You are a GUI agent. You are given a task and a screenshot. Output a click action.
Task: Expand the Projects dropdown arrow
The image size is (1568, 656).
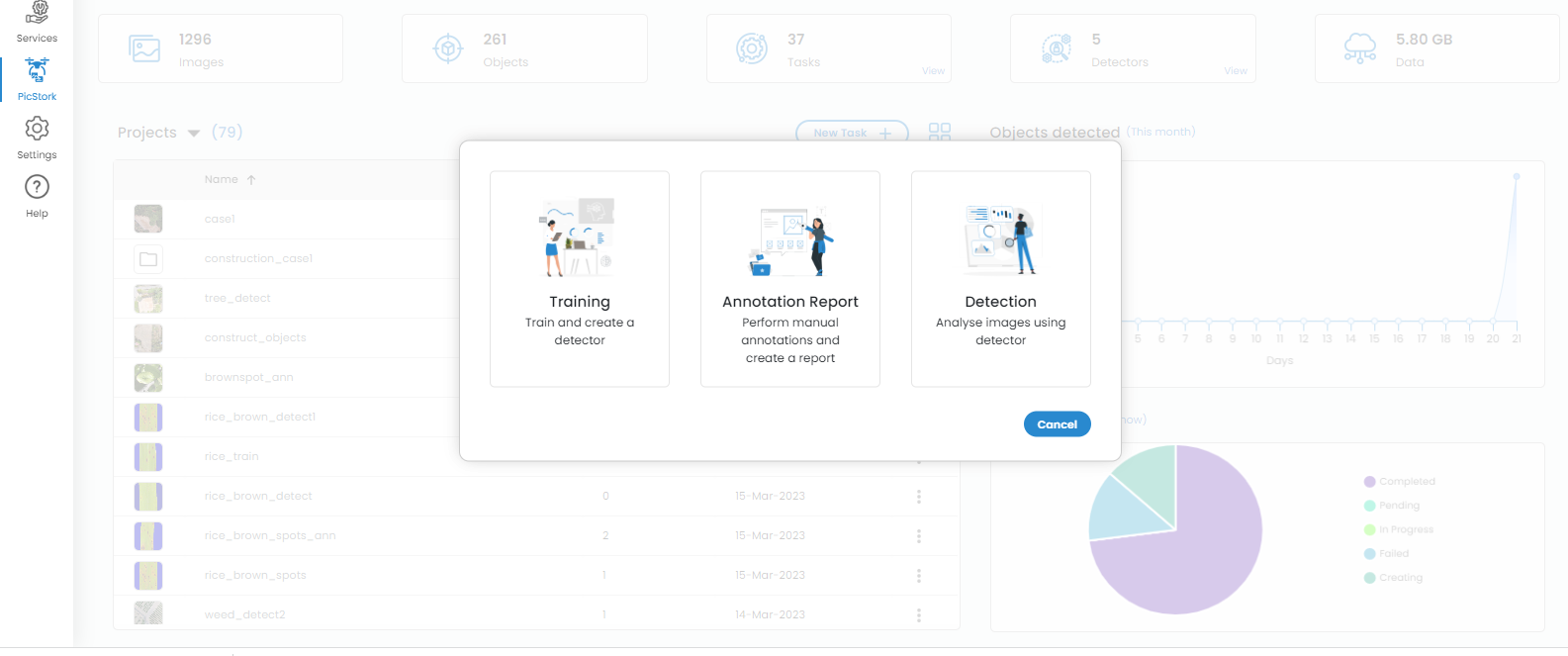(x=194, y=133)
